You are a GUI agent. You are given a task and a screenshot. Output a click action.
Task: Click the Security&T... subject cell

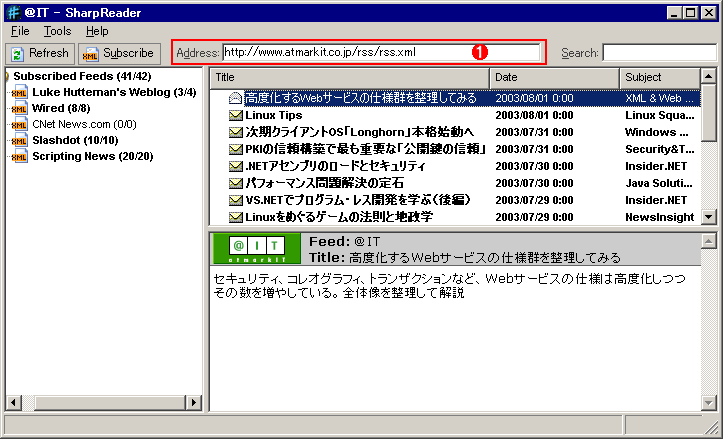point(659,149)
